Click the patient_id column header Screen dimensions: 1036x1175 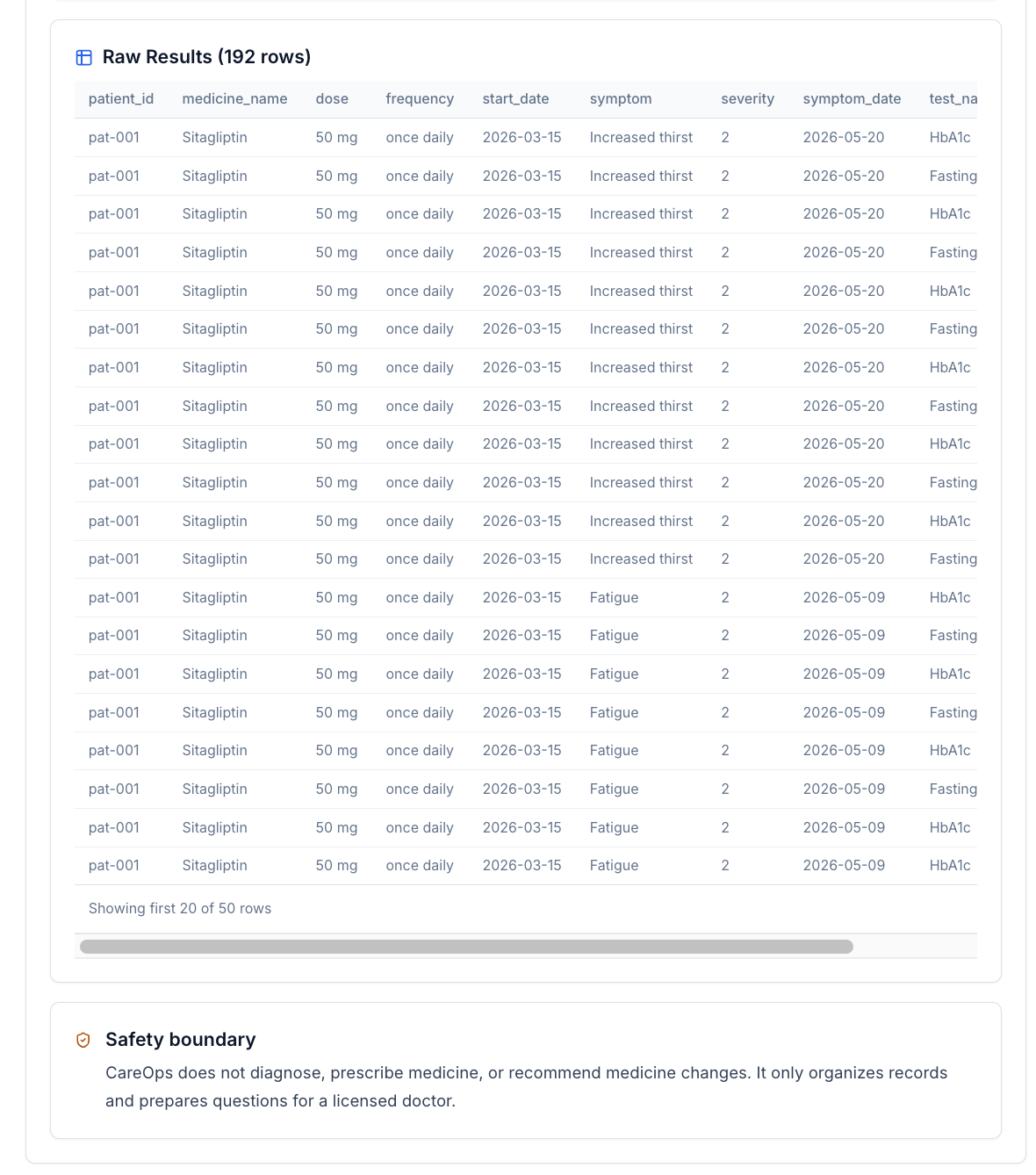click(121, 99)
